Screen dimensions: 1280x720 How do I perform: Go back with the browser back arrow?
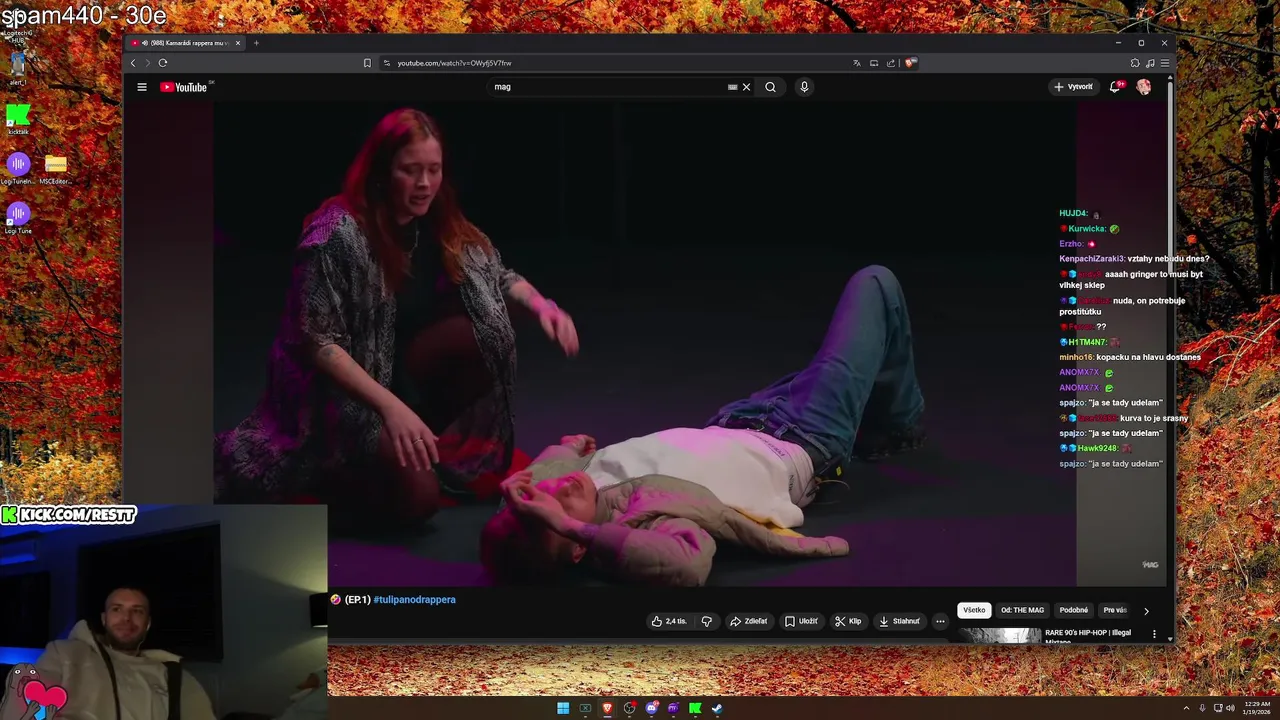coord(133,63)
